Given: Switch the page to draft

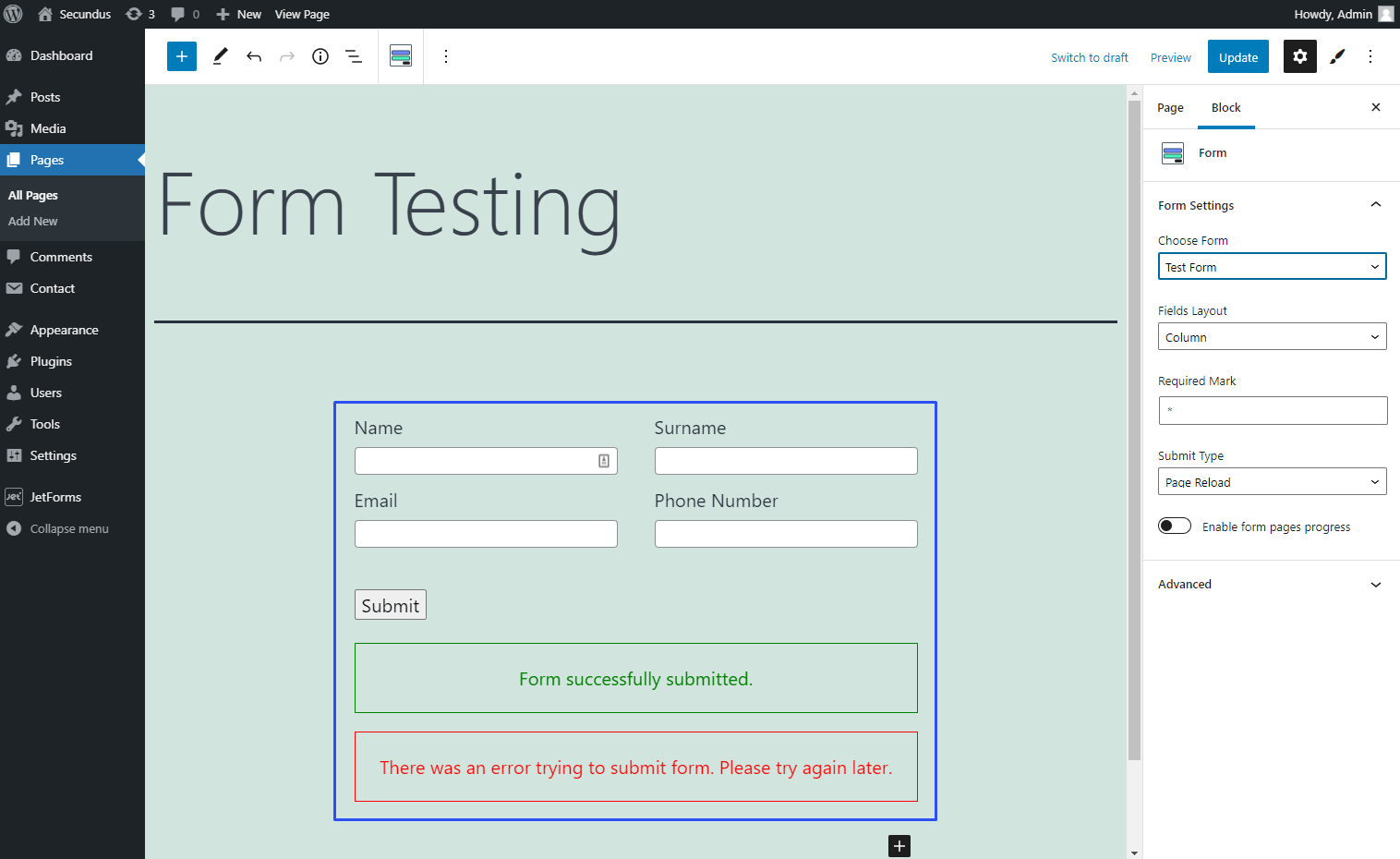Looking at the screenshot, I should pos(1090,56).
